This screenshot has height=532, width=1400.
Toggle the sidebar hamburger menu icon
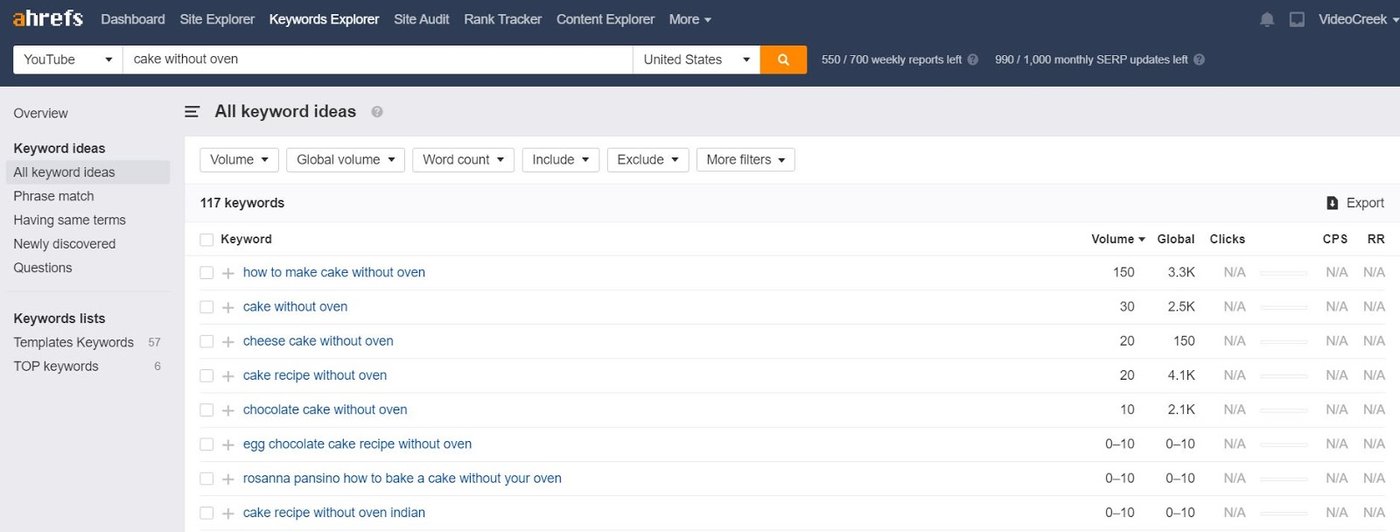click(192, 112)
